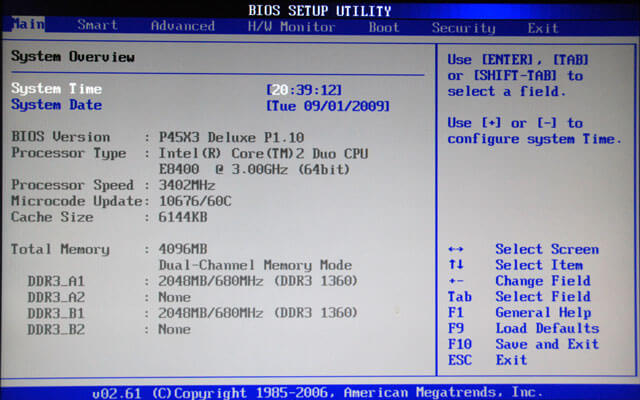Go to the H/W Monitor tab
640x400 pixels.
tap(291, 27)
